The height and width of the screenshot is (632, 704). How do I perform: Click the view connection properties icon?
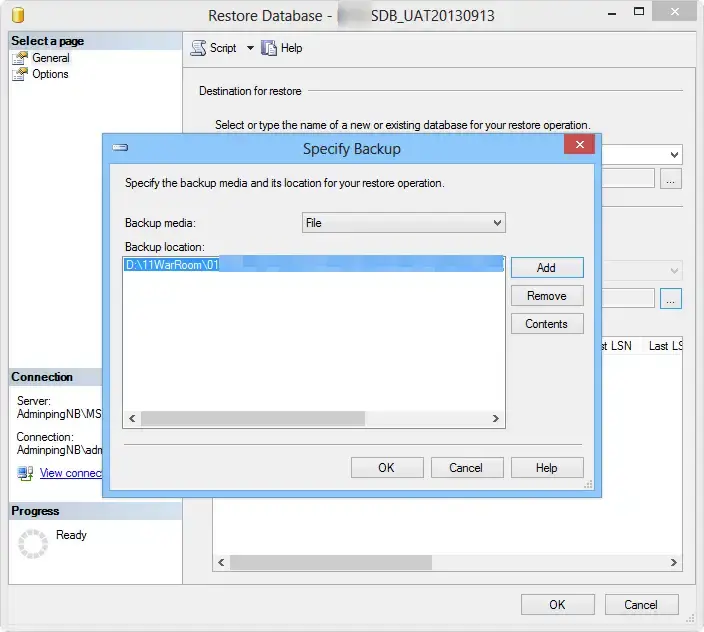25,473
